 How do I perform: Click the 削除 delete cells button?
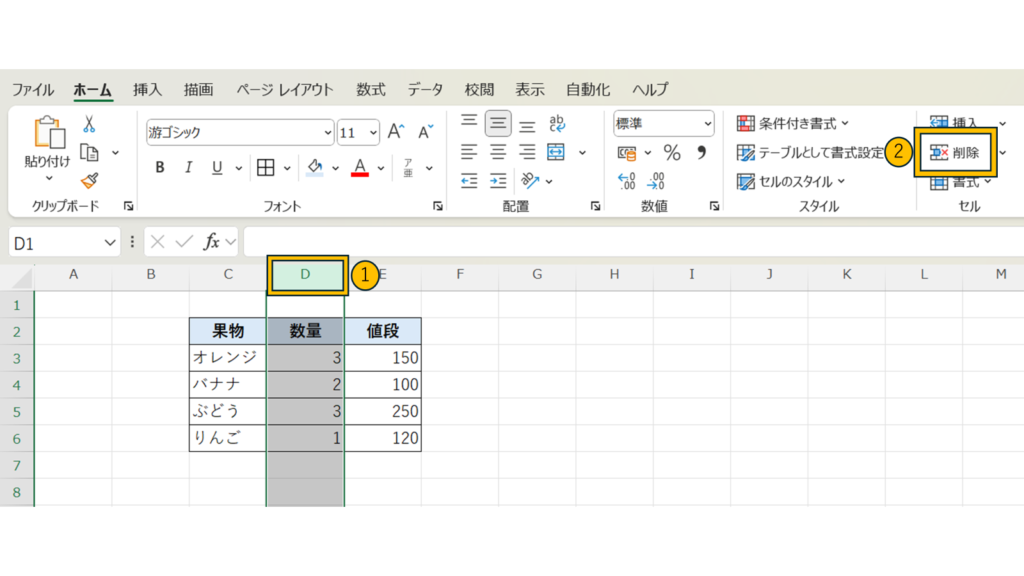point(956,153)
